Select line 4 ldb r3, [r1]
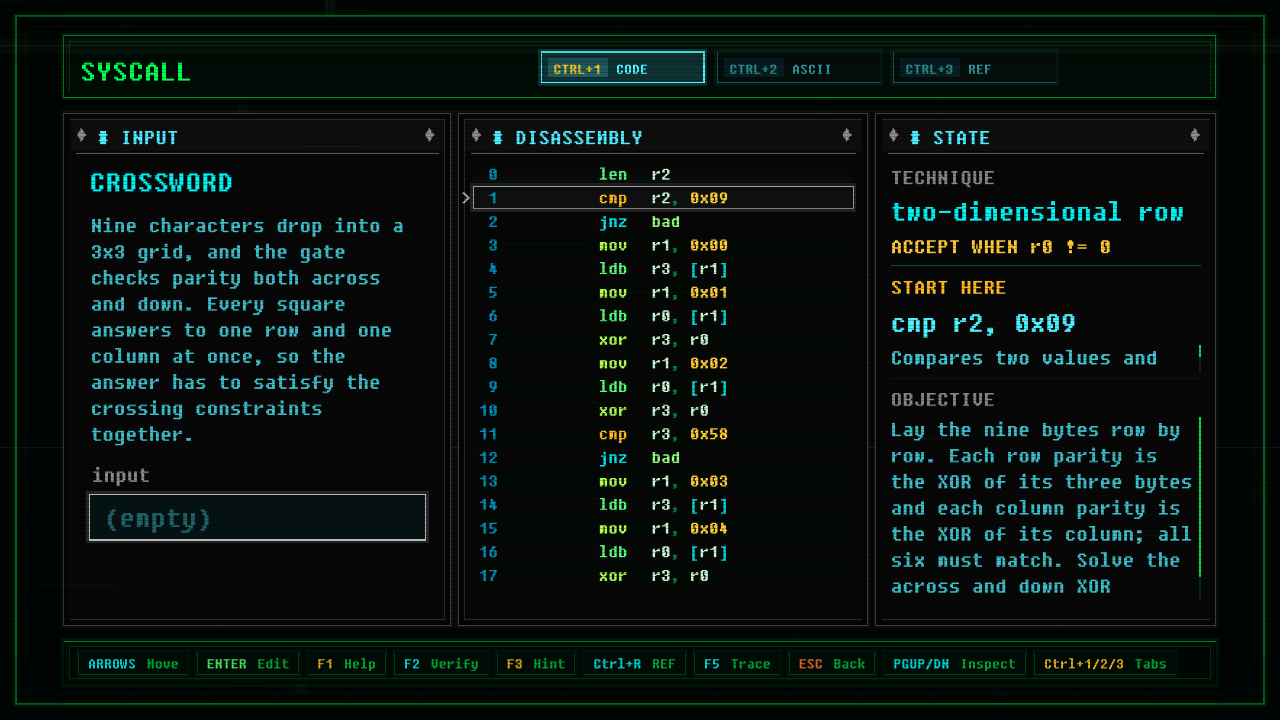Screen dimensions: 1280x720 663,269
